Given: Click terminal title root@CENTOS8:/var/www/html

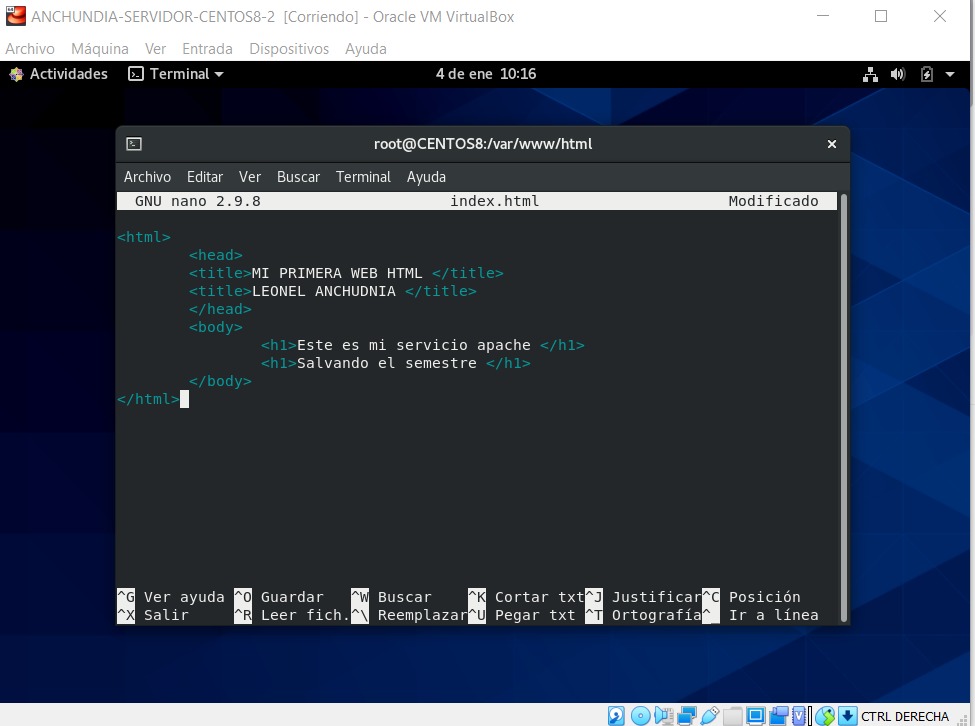Looking at the screenshot, I should [483, 144].
